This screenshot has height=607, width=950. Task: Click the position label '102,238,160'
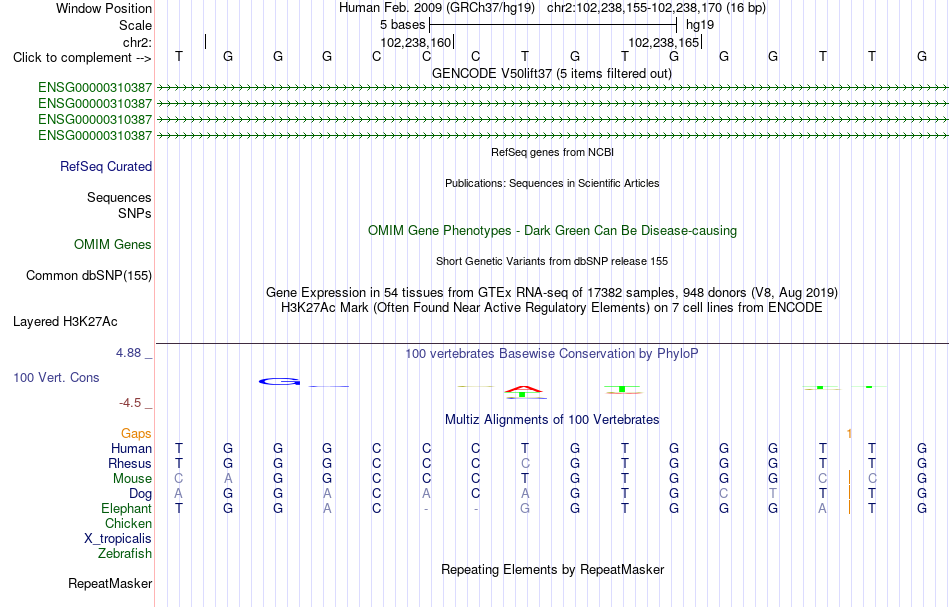click(x=416, y=42)
